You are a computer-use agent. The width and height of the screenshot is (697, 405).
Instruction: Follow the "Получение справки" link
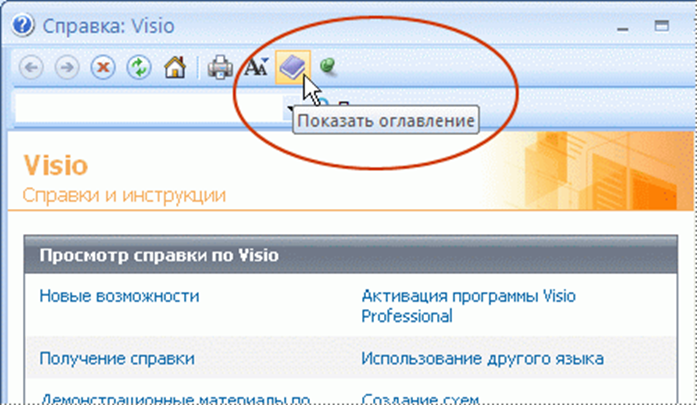click(117, 358)
